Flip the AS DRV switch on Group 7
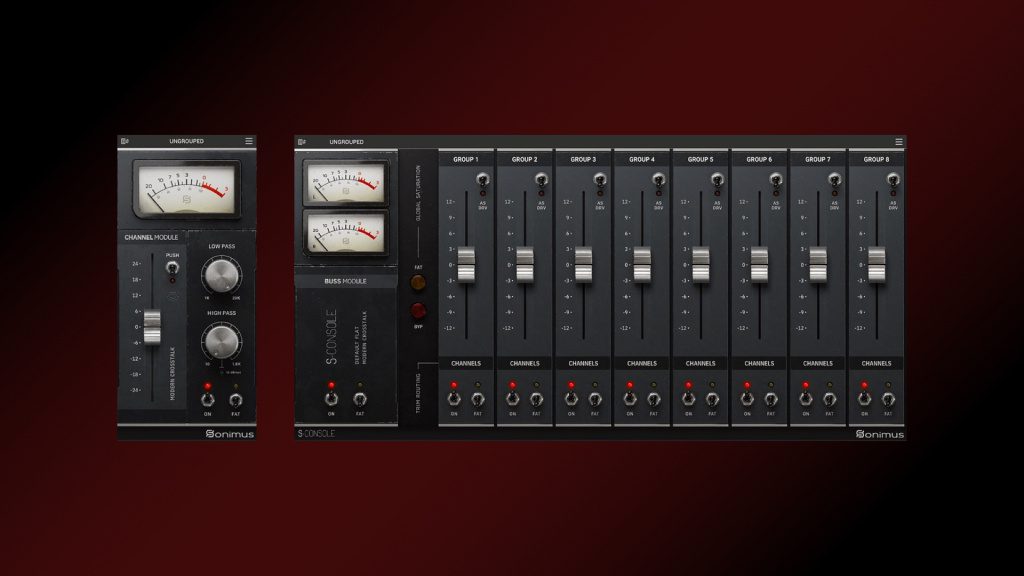The image size is (1024, 576). (835, 179)
